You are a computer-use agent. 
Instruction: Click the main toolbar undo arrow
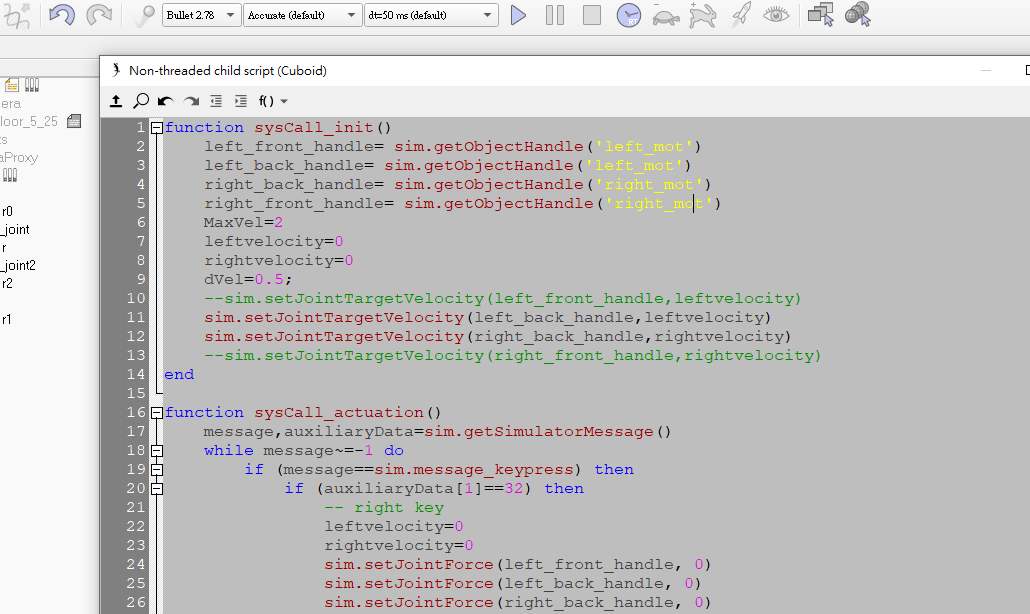coord(62,15)
